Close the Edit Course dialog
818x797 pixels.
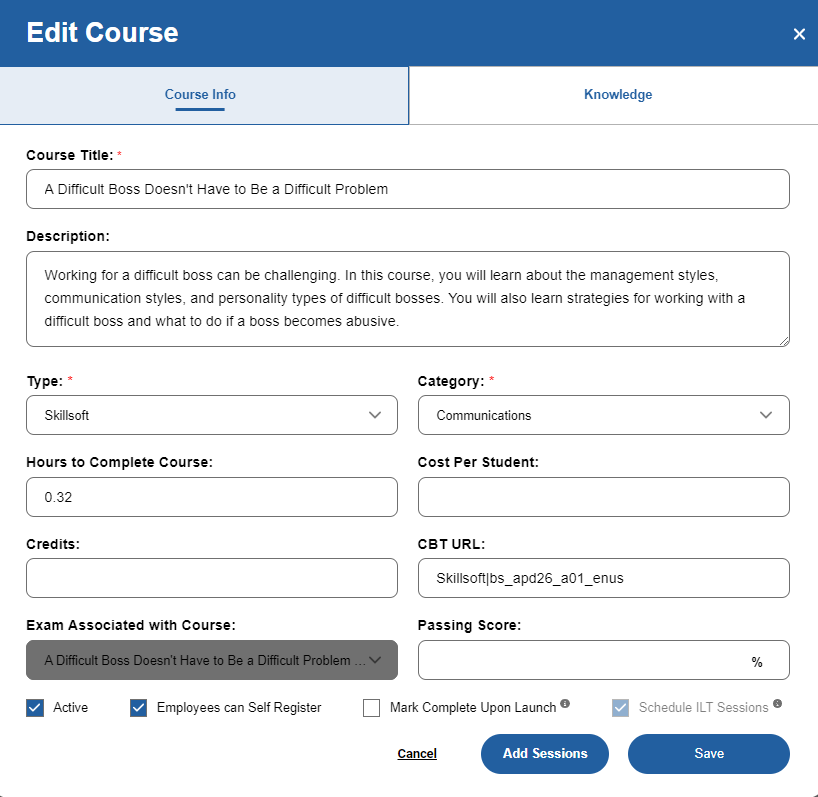[799, 33]
